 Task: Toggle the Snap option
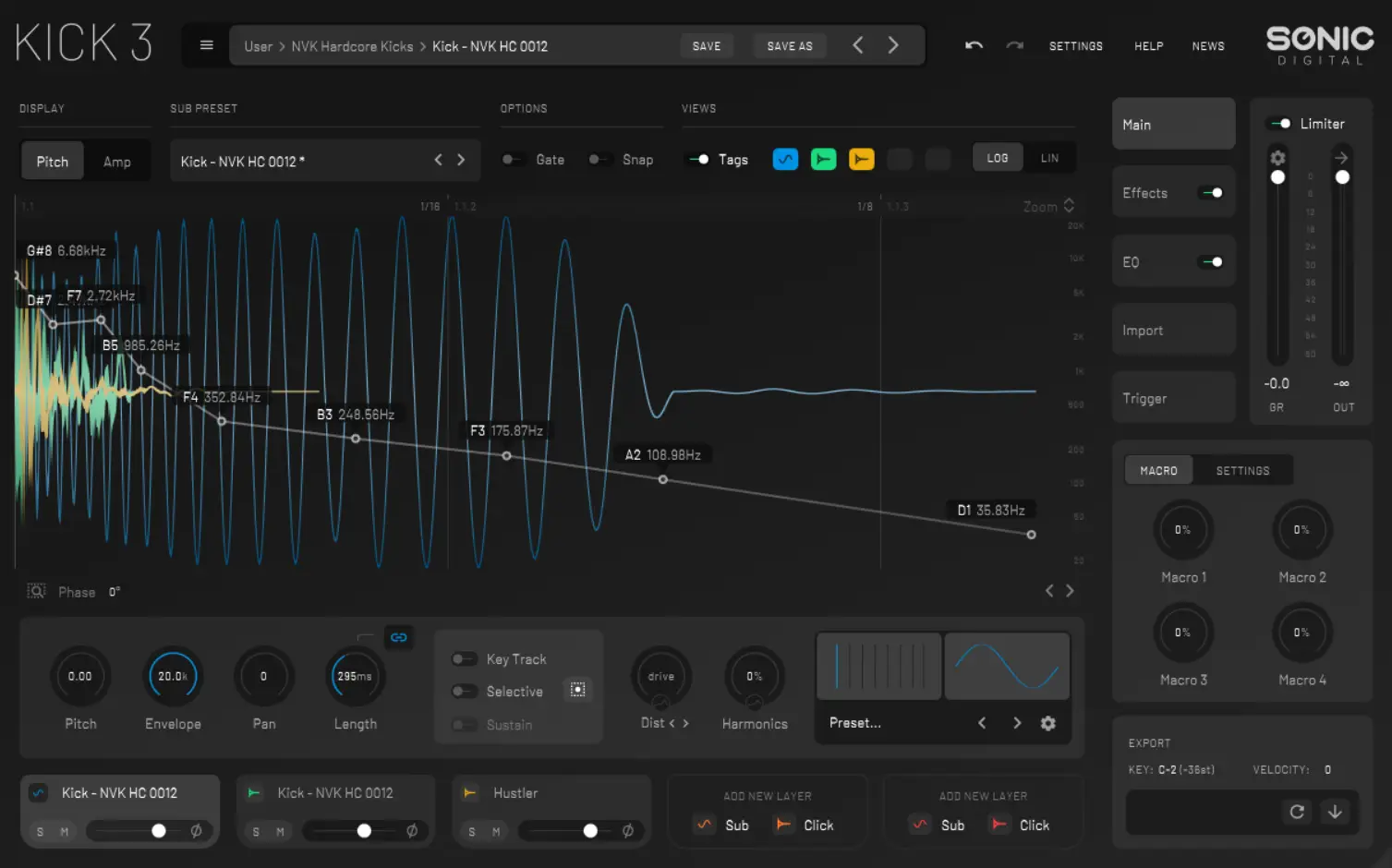click(x=599, y=159)
